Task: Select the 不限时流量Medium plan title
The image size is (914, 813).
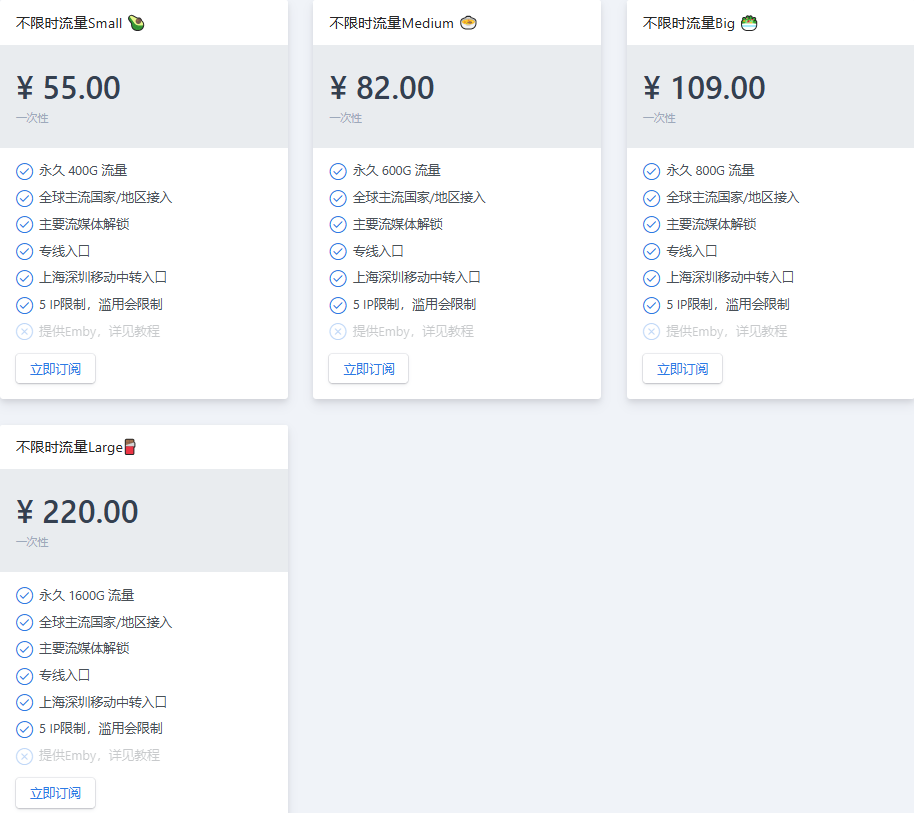Action: point(391,23)
